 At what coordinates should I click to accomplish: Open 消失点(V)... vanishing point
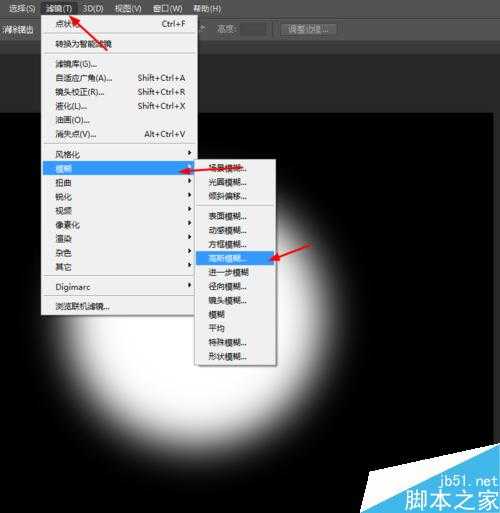coord(119,134)
